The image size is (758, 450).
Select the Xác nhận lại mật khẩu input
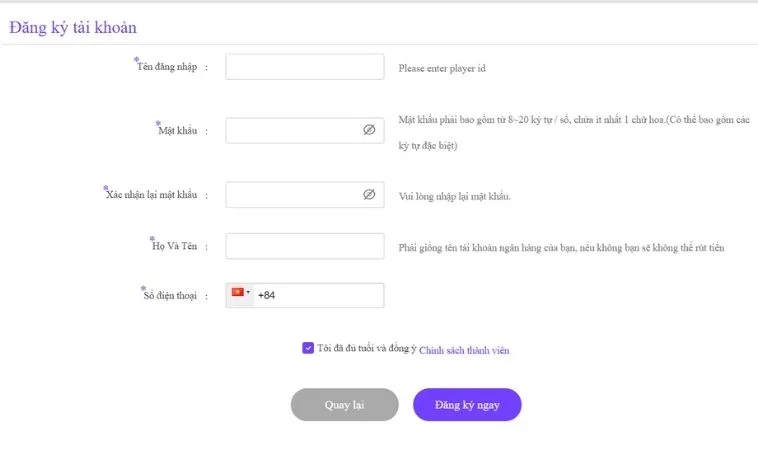click(x=293, y=195)
